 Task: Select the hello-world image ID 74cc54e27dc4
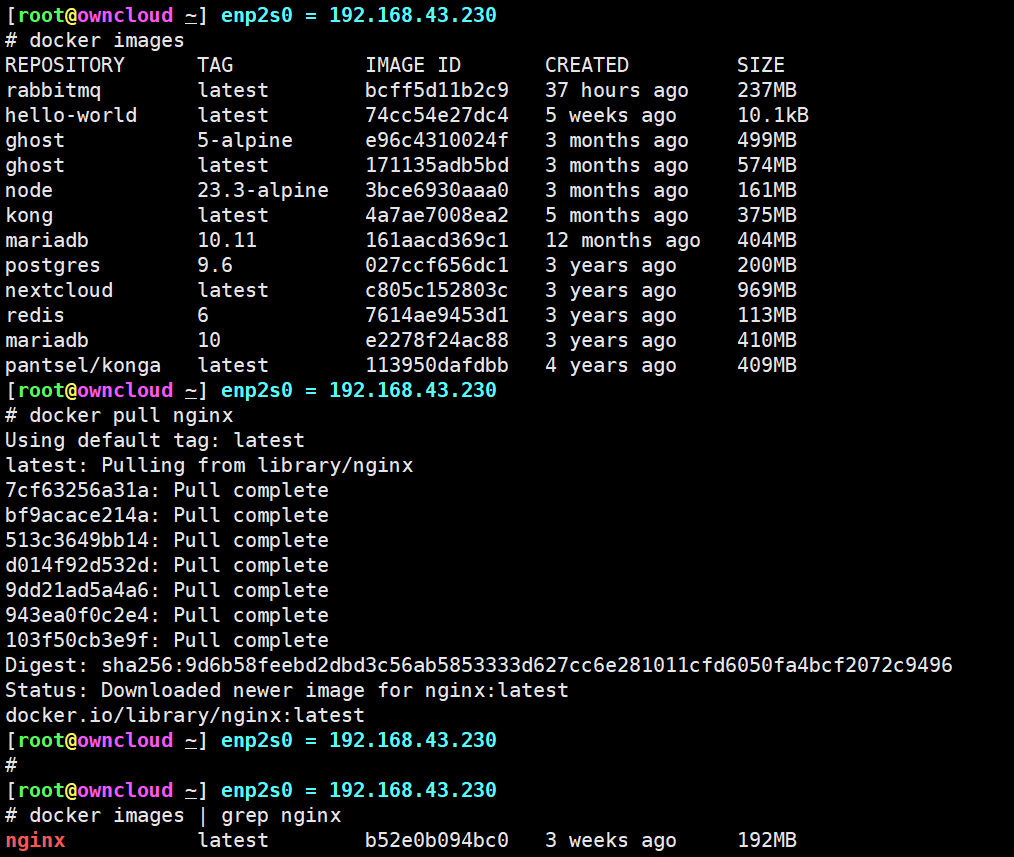pyautogui.click(x=436, y=115)
